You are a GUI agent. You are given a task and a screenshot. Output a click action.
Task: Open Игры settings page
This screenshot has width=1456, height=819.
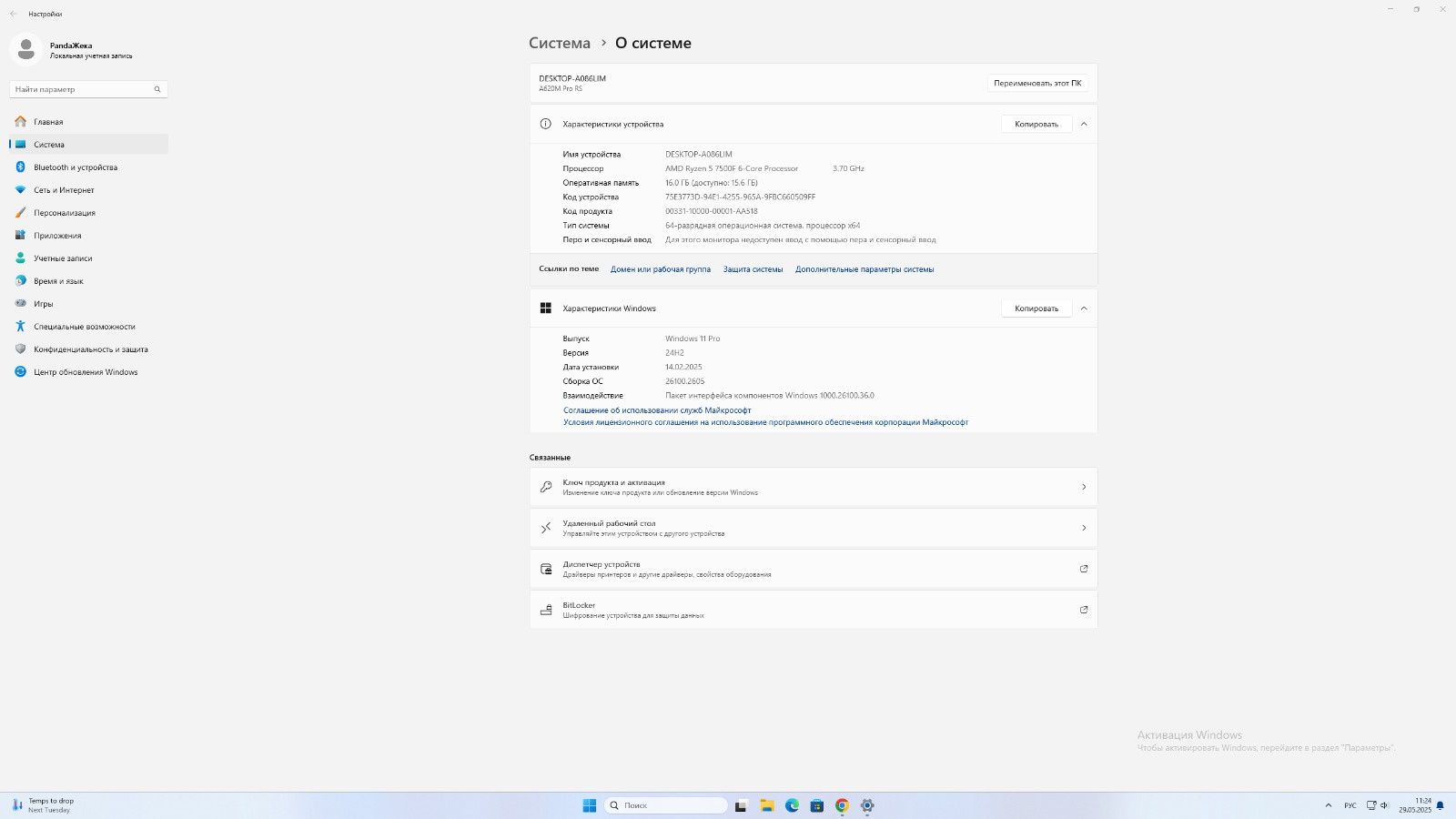[x=88, y=304]
